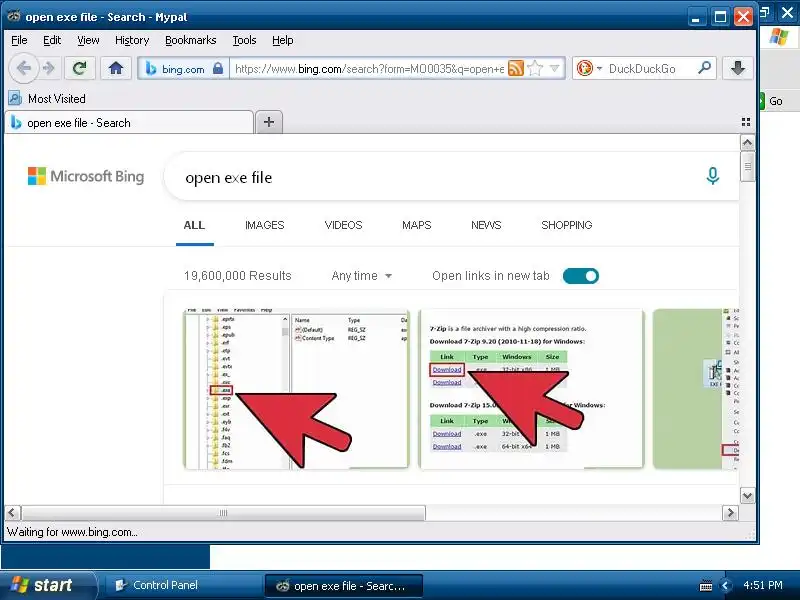This screenshot has height=600, width=800.
Task: Switch to the MAPS results tab
Action: 416,226
